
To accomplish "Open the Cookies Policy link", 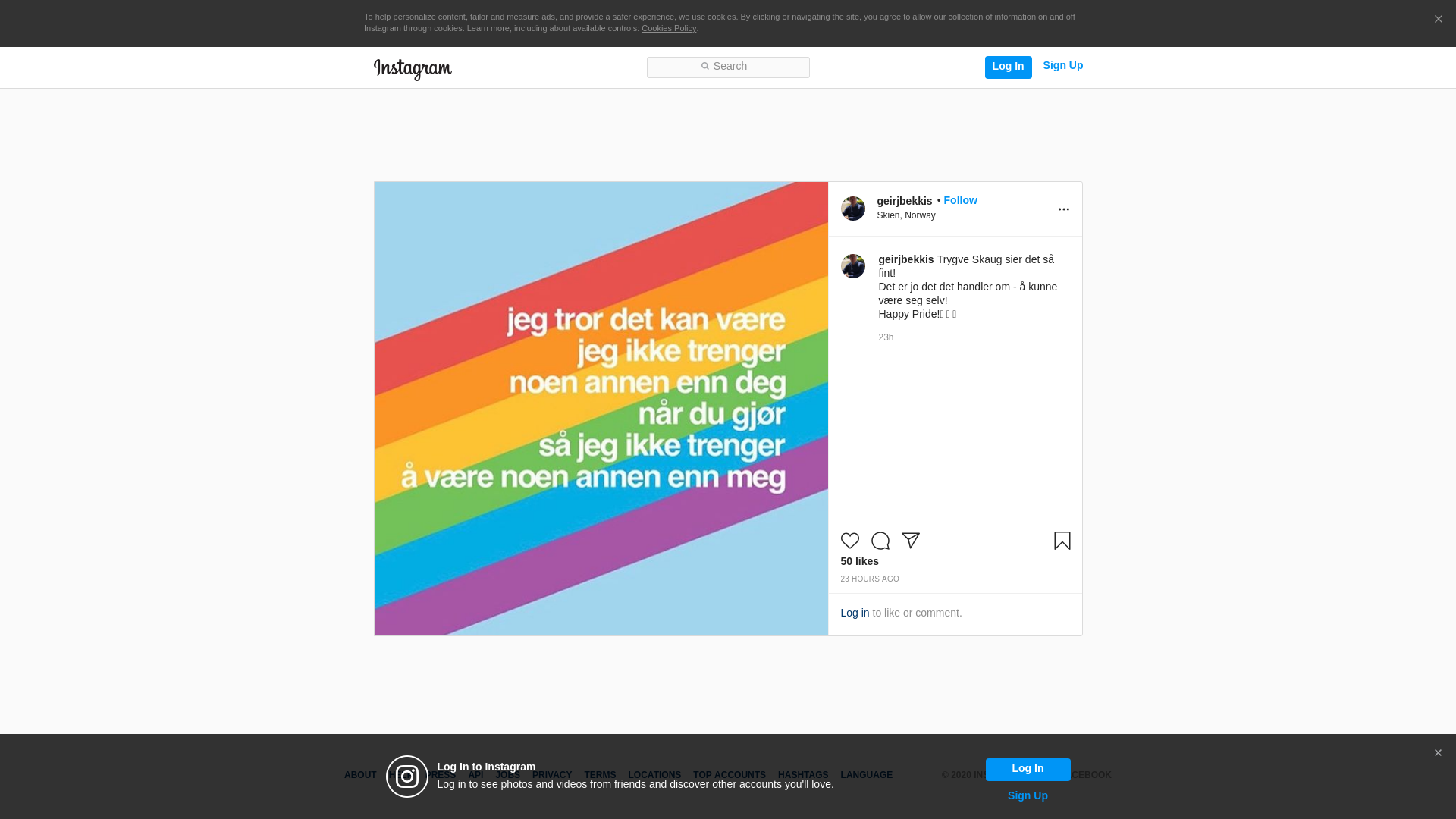I will [669, 28].
